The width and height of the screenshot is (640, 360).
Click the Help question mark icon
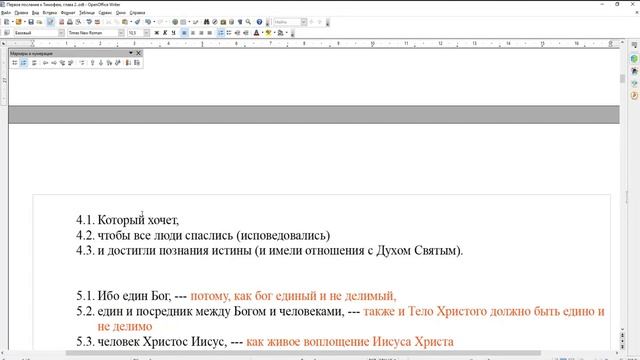click(259, 22)
